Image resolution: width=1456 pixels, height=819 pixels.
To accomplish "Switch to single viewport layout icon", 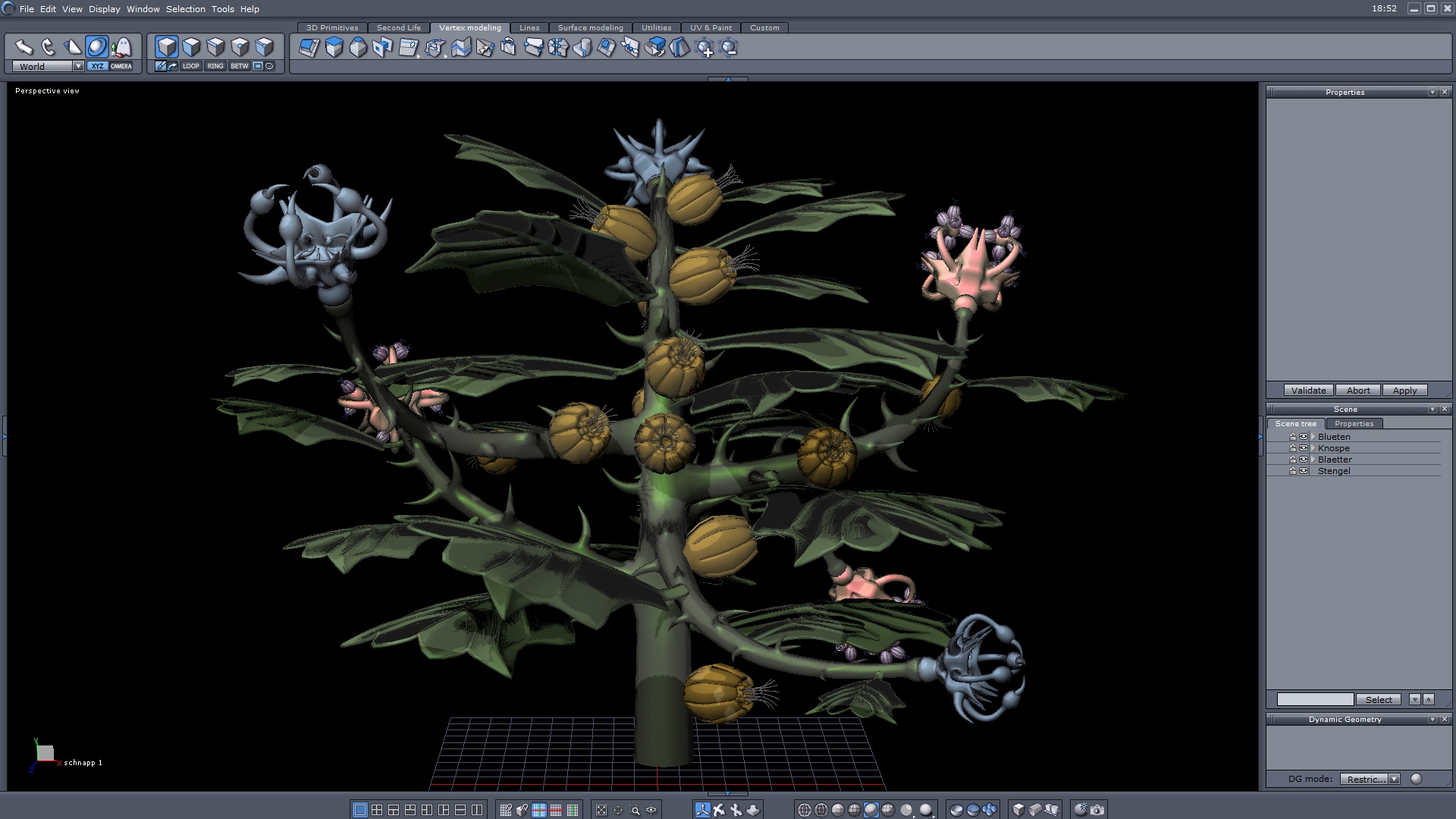I will [360, 810].
